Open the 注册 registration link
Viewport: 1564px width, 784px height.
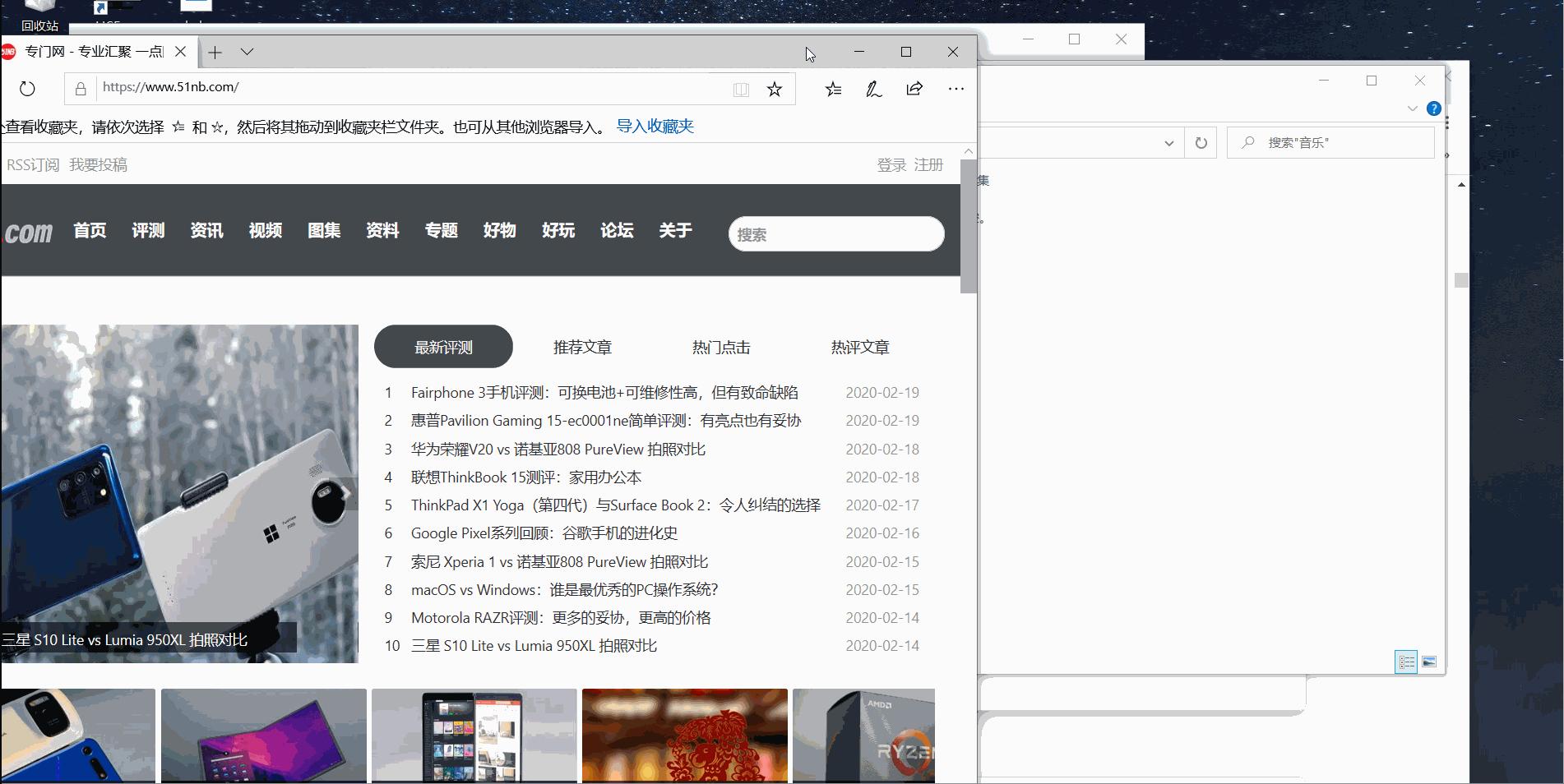pos(928,164)
